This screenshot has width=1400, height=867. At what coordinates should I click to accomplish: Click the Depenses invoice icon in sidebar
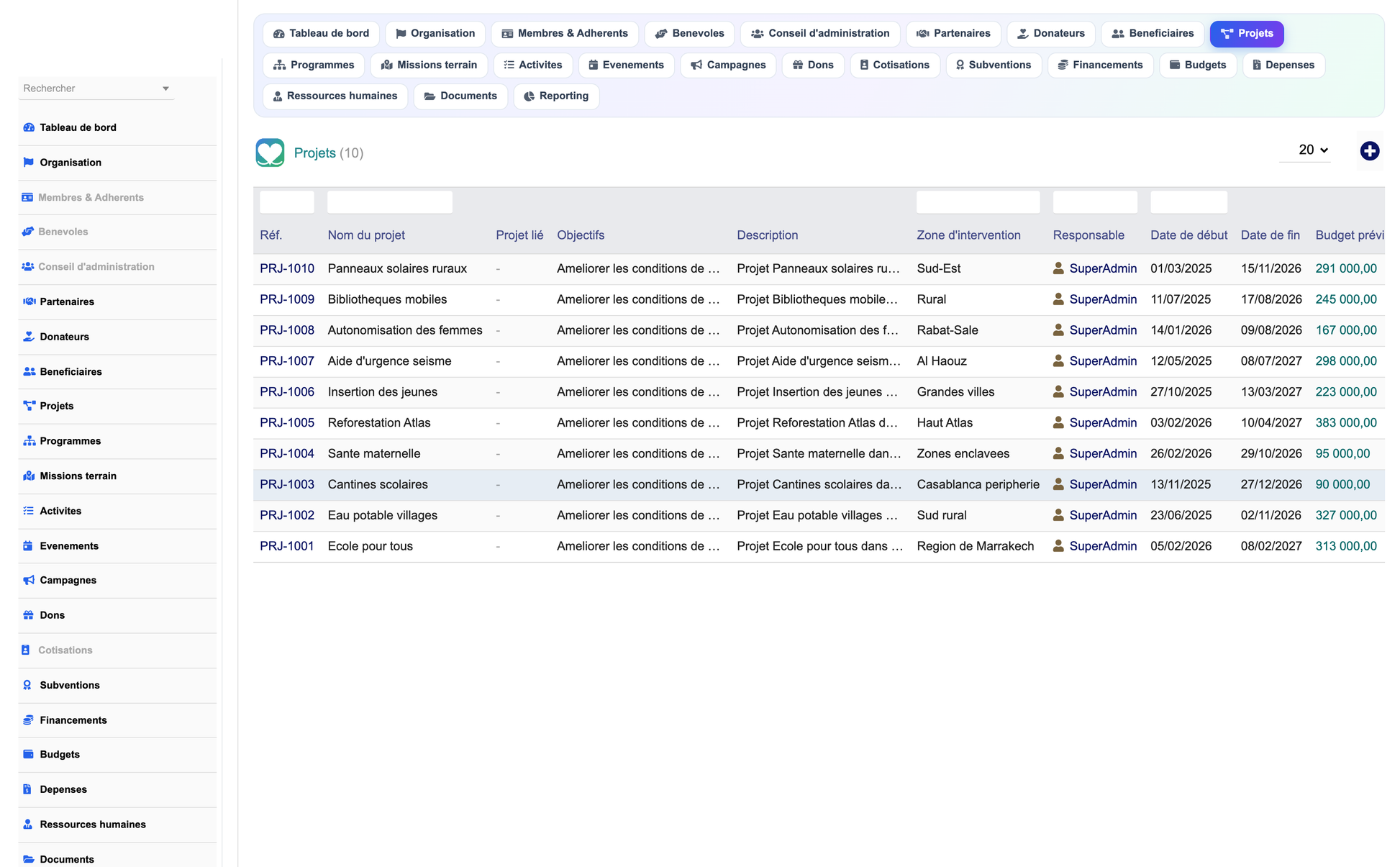[x=27, y=789]
